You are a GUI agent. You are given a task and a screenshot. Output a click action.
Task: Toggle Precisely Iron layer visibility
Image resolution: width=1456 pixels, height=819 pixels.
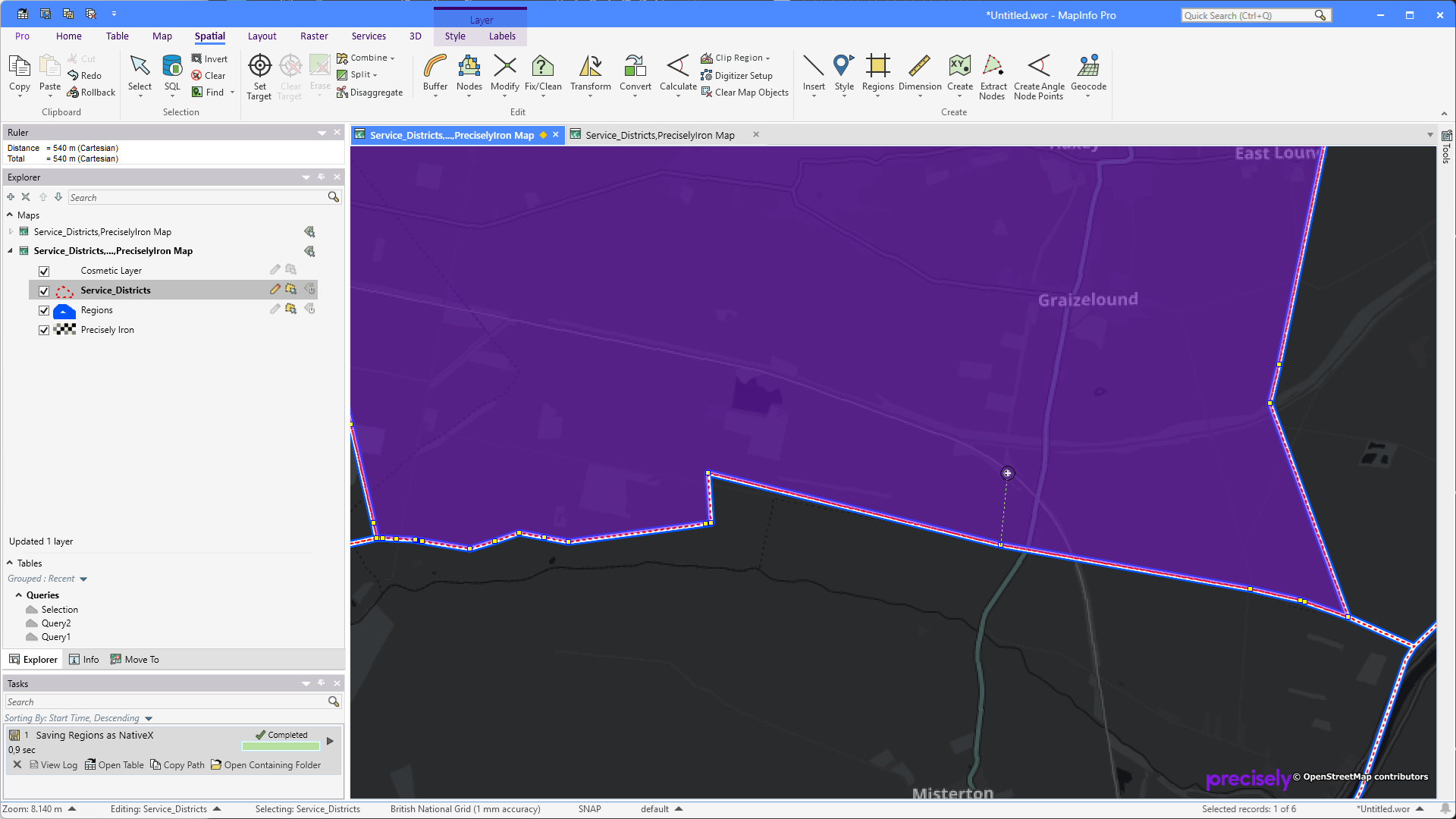[44, 330]
